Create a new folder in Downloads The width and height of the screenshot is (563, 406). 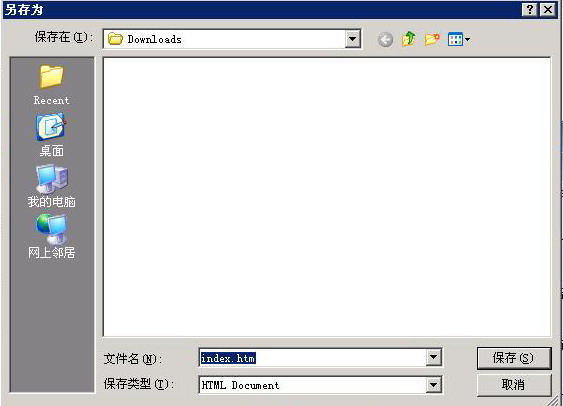click(432, 39)
